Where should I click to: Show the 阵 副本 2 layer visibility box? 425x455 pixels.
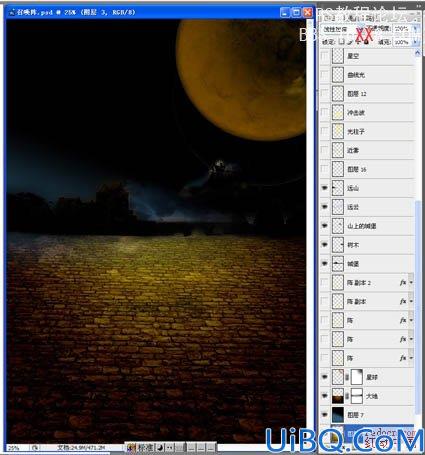click(x=324, y=283)
